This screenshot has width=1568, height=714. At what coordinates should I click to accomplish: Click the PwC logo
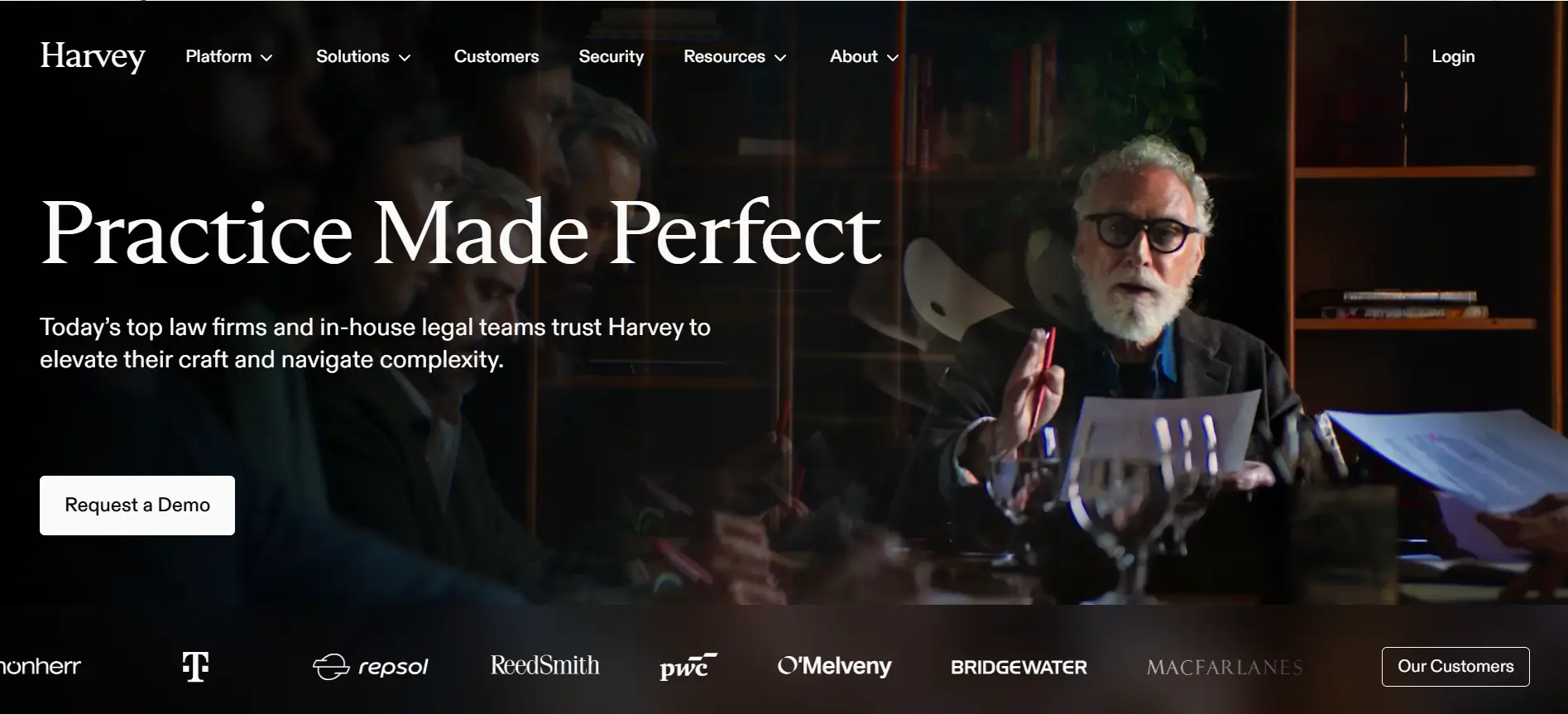688,666
